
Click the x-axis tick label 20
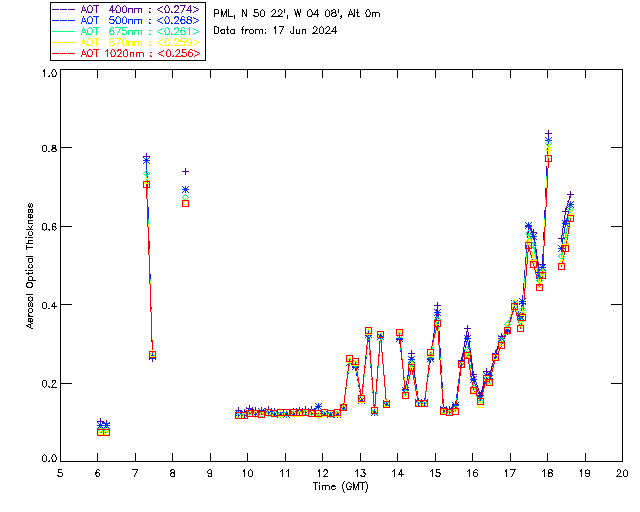[622, 473]
